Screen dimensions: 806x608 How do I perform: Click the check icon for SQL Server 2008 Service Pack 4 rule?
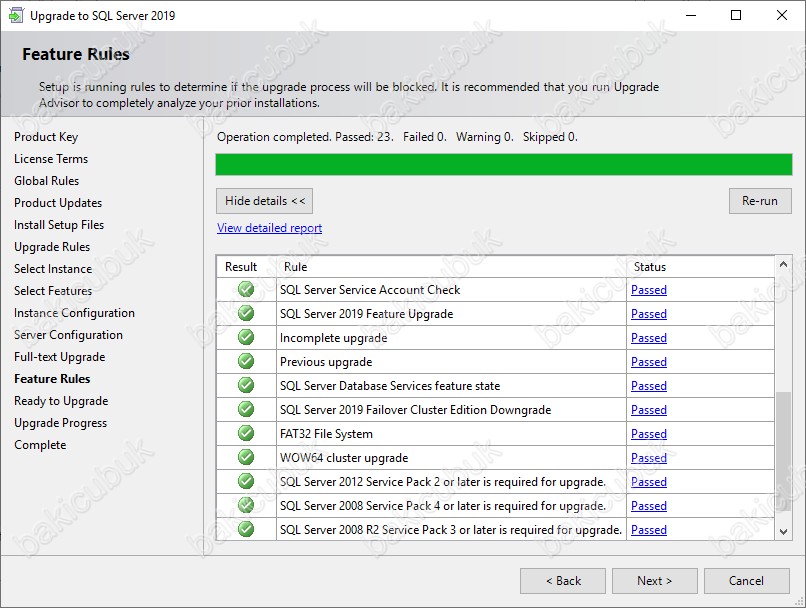[x=246, y=505]
